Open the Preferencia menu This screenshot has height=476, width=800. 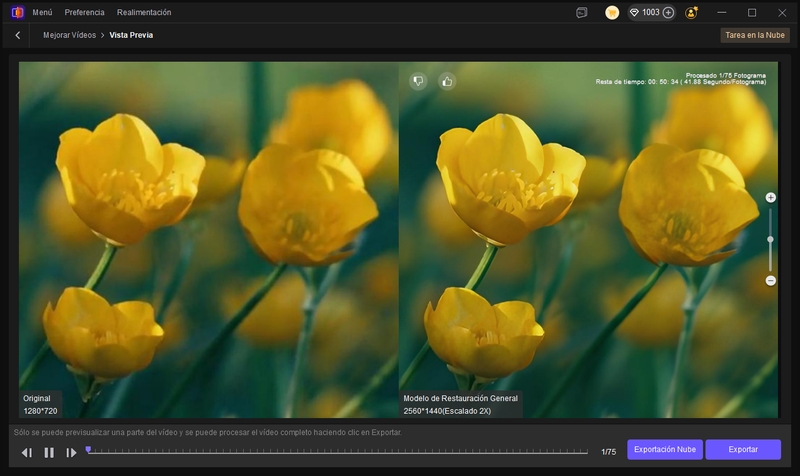[x=84, y=12]
